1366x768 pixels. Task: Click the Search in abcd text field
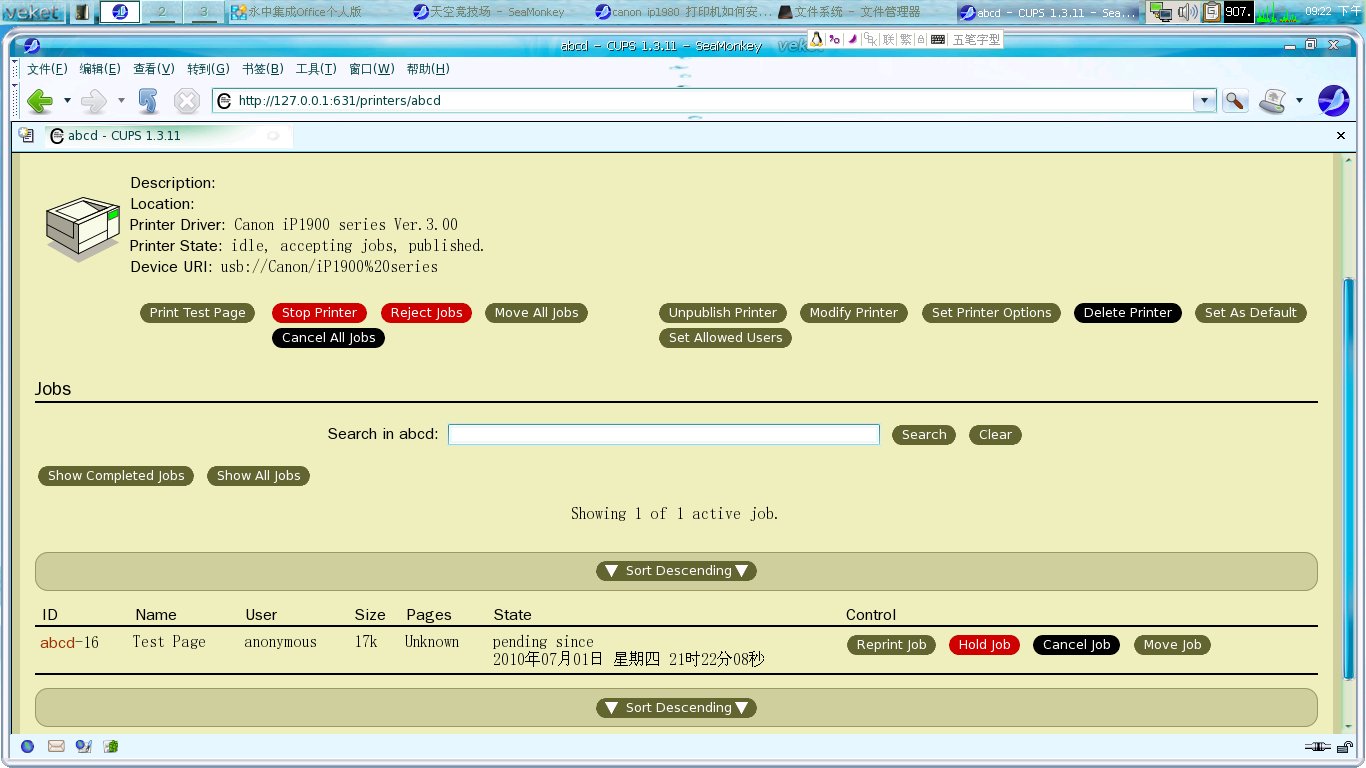[x=664, y=434]
